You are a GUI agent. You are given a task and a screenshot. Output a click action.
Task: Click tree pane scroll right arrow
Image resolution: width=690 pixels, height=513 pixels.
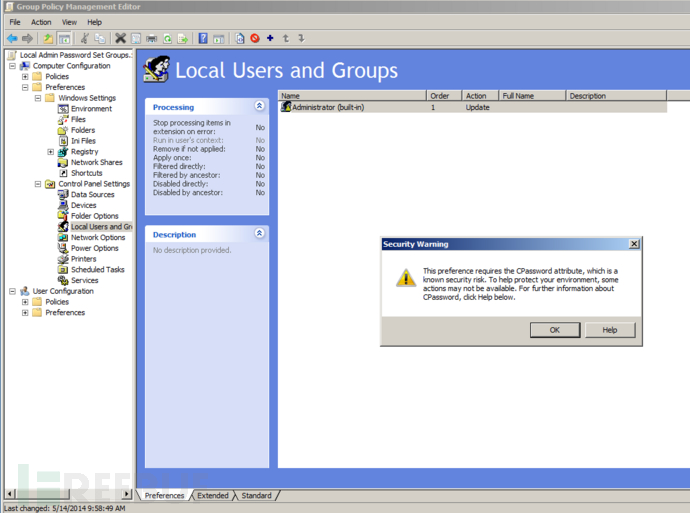point(127,494)
